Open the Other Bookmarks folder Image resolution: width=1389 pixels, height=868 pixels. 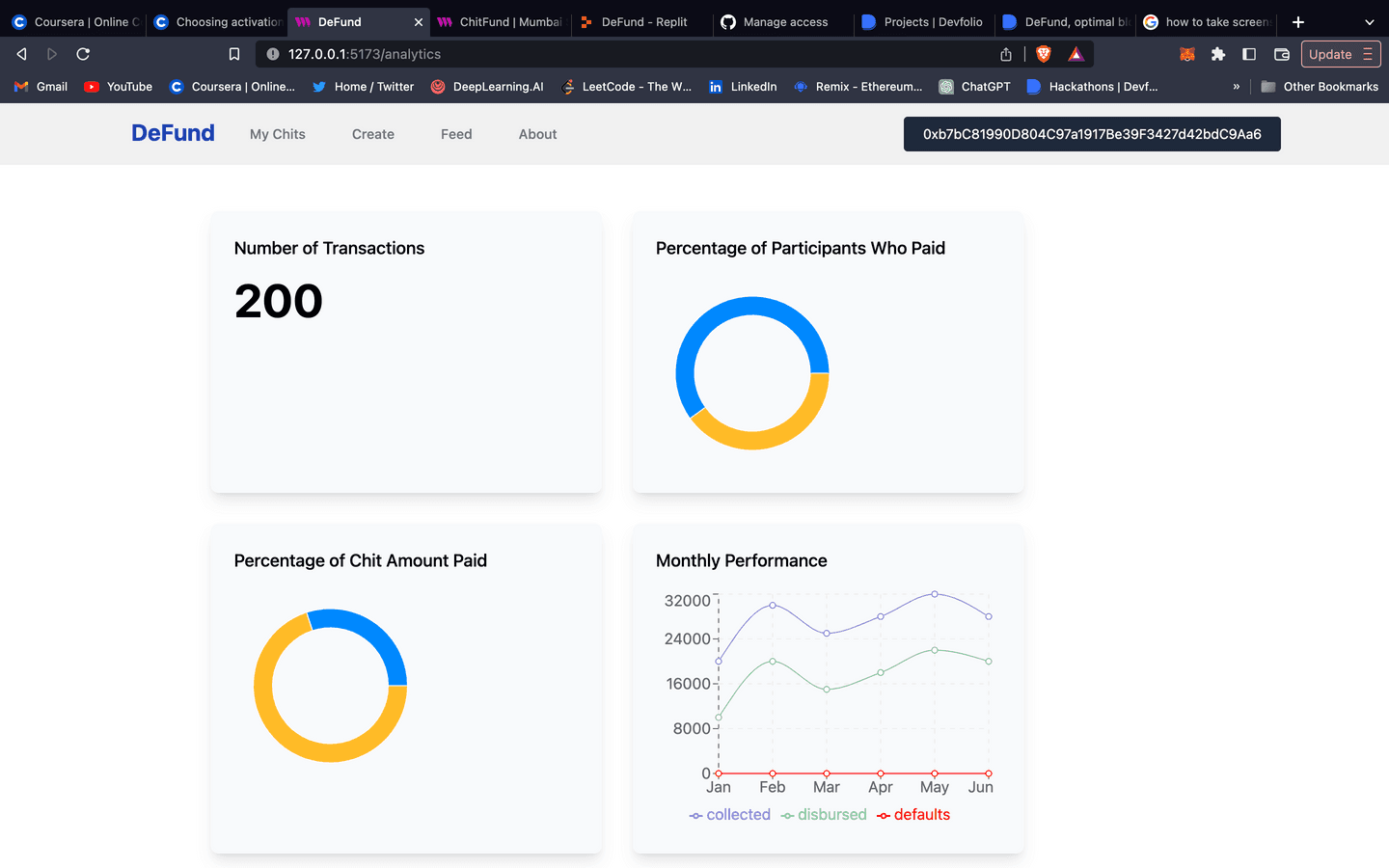point(1320,87)
